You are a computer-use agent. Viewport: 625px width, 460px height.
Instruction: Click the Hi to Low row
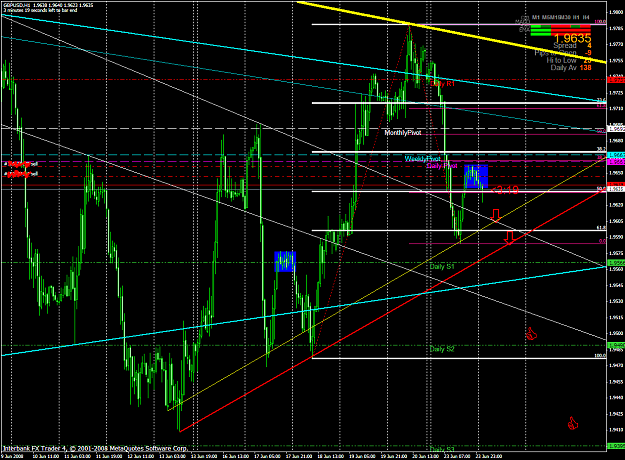coord(569,60)
